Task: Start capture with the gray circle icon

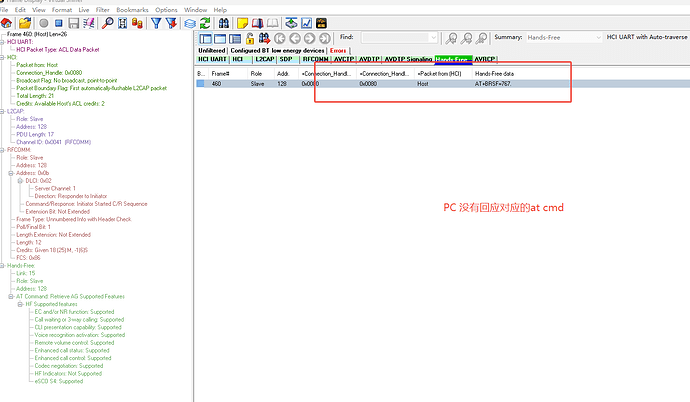Action: point(44,23)
